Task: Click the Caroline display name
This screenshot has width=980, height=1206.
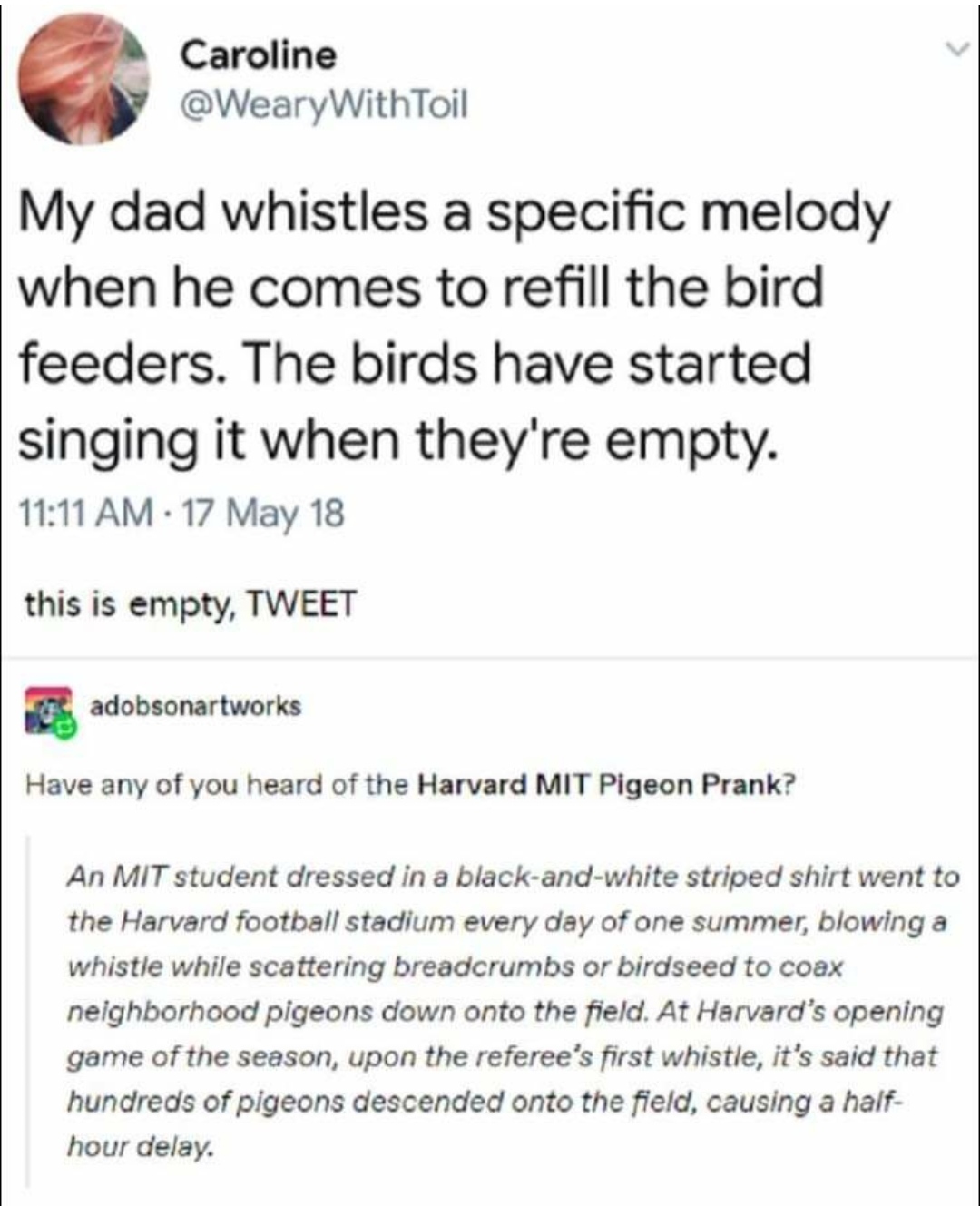Action: [258, 55]
